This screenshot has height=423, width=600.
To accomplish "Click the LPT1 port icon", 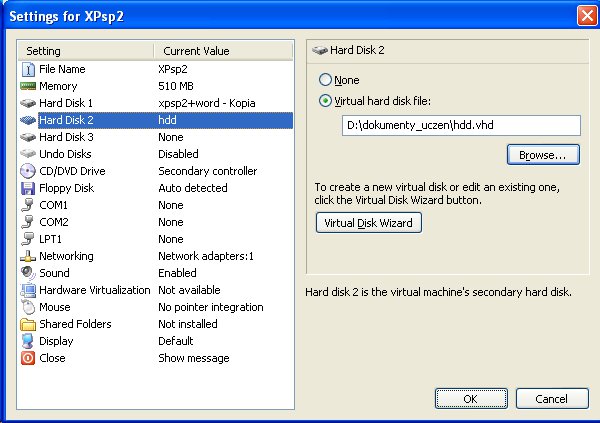I will [28, 239].
